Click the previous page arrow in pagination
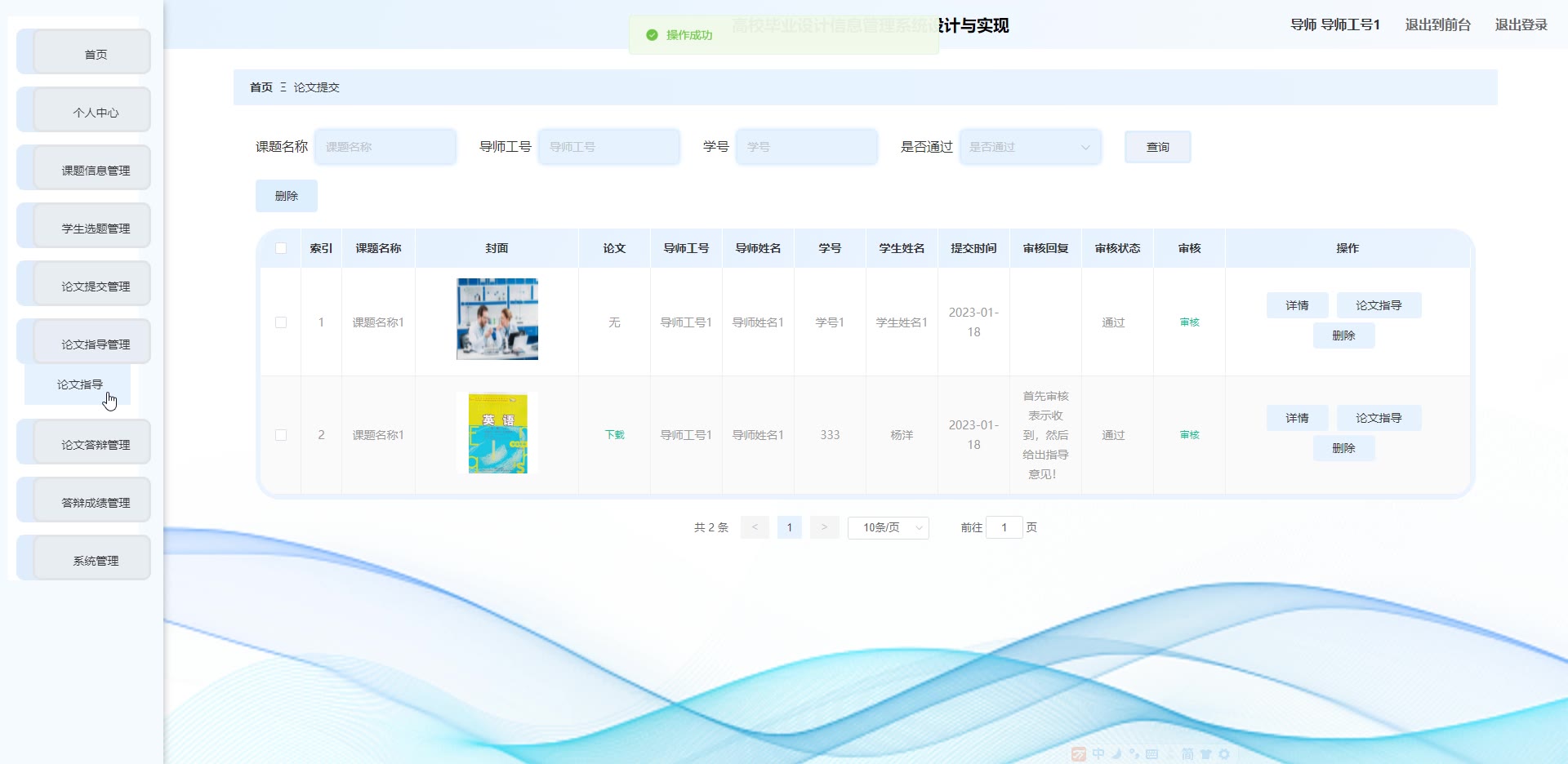 tap(755, 527)
